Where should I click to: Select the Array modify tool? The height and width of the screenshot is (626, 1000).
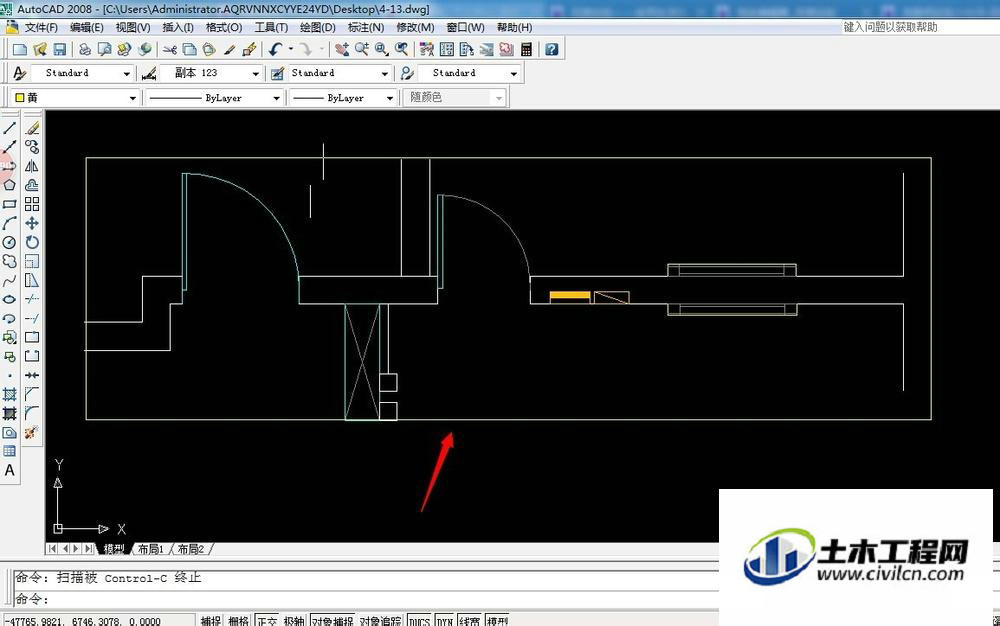coord(32,204)
